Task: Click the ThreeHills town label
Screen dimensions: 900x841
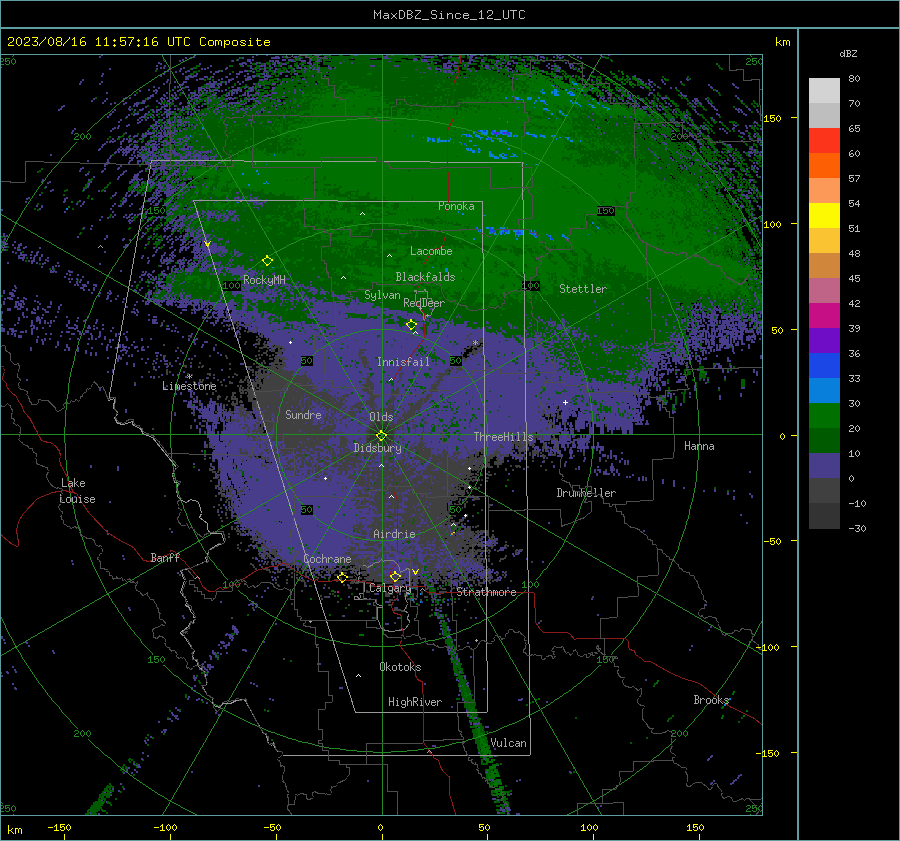Action: click(x=503, y=437)
